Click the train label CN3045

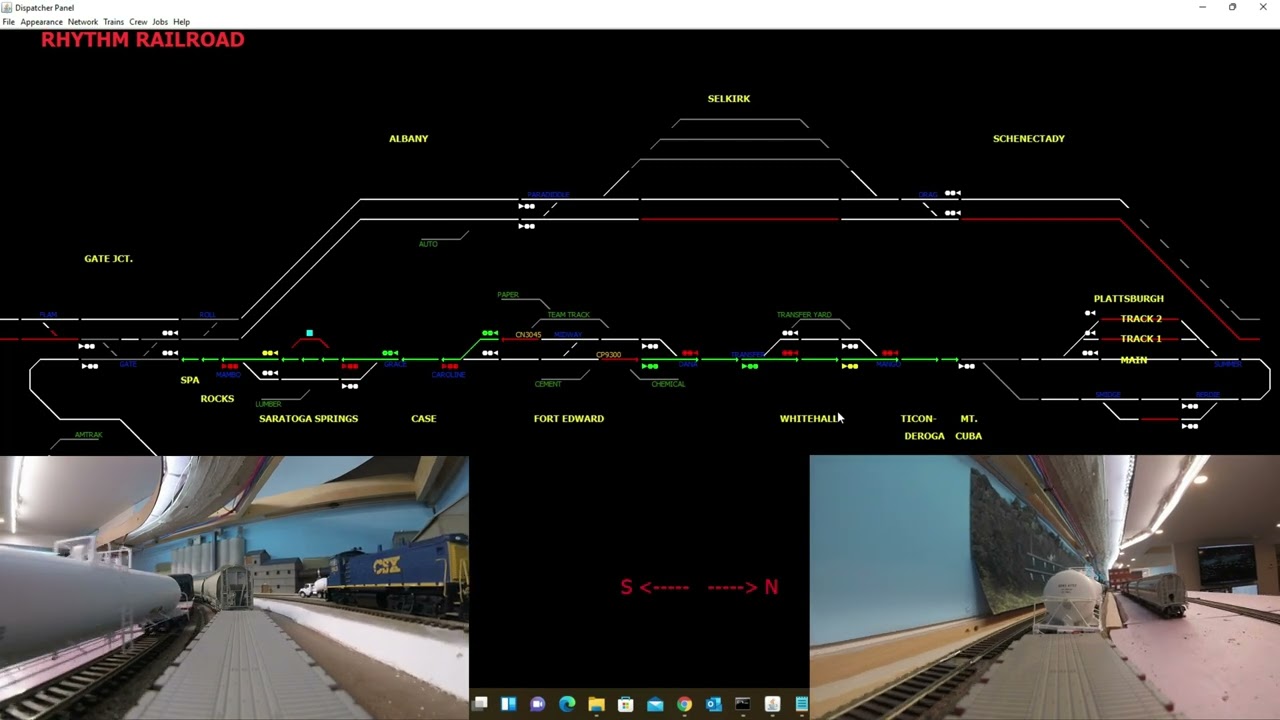[x=528, y=335]
